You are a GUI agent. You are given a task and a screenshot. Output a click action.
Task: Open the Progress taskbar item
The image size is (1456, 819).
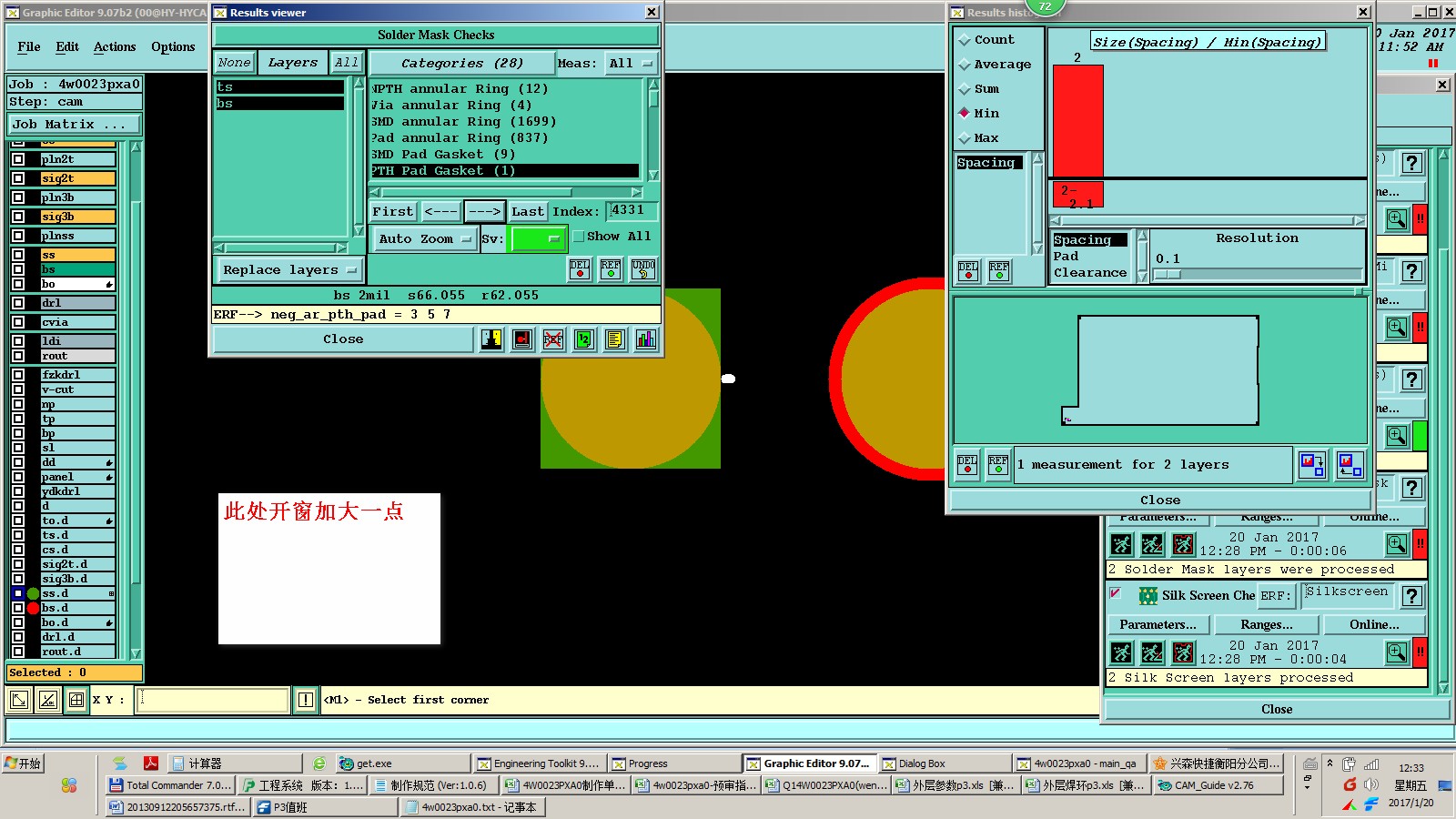coord(674,763)
